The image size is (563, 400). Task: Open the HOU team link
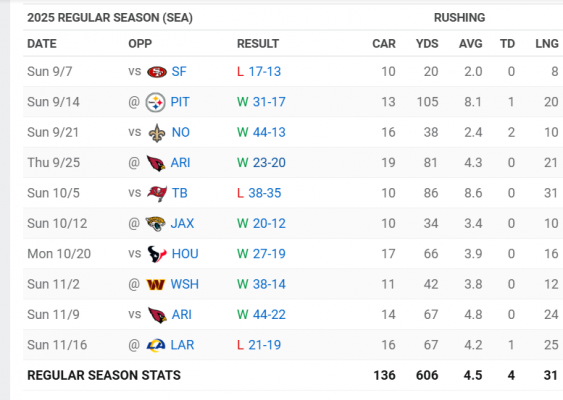185,254
